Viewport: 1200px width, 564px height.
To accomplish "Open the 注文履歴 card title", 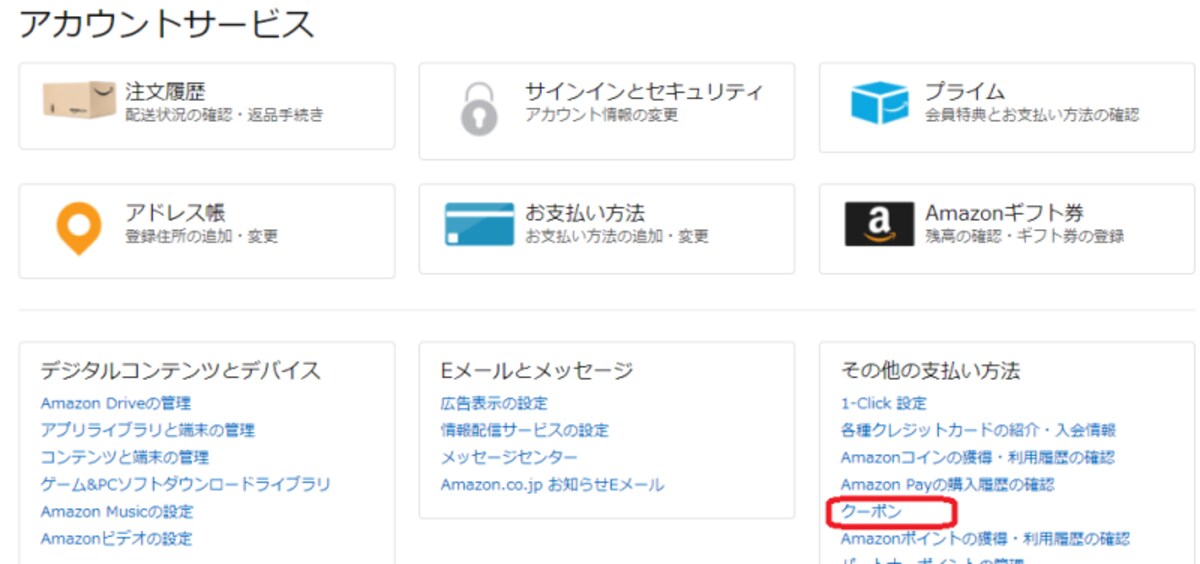I will (x=165, y=92).
